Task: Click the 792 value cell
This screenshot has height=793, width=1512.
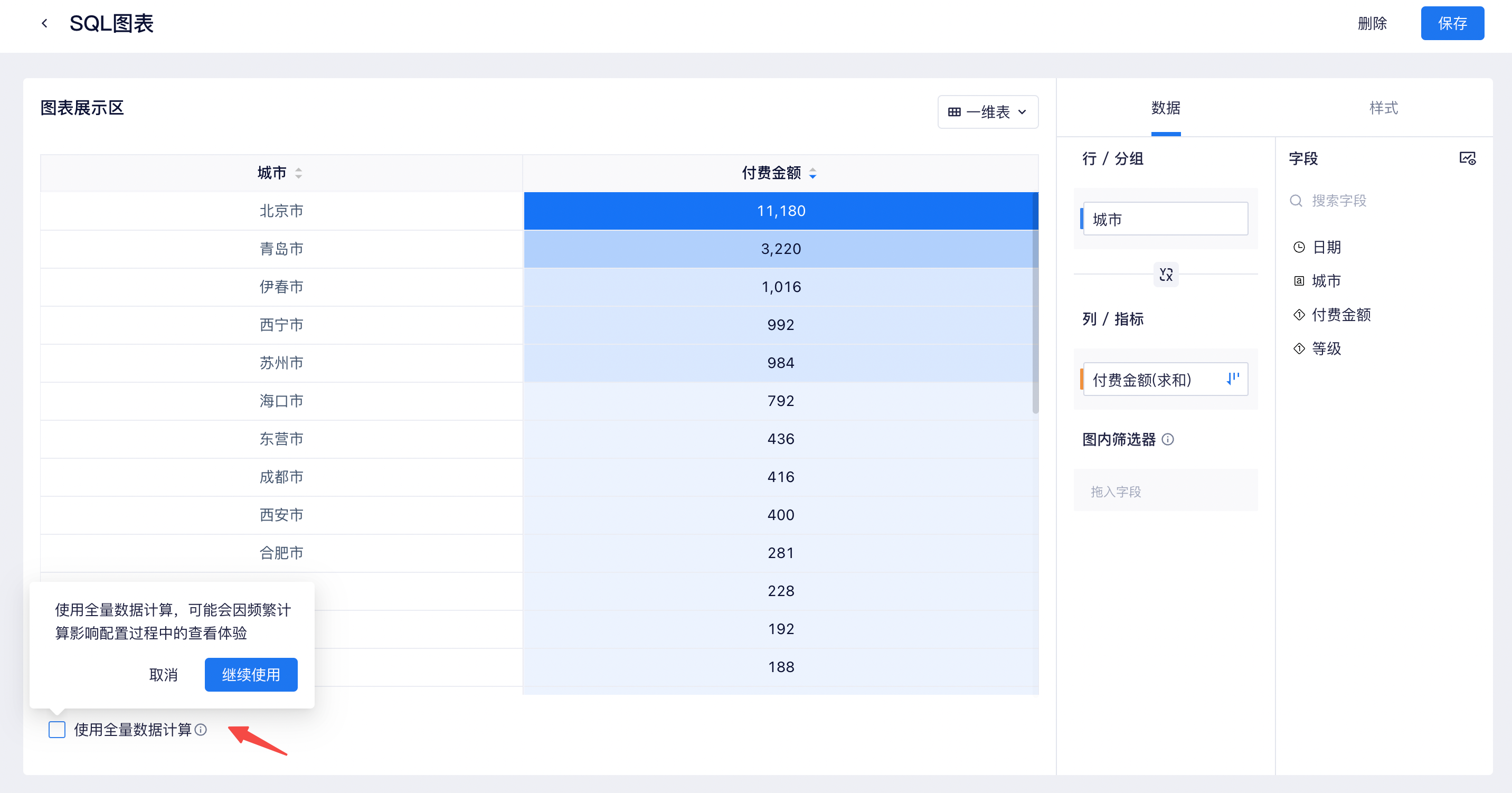Action: click(781, 401)
